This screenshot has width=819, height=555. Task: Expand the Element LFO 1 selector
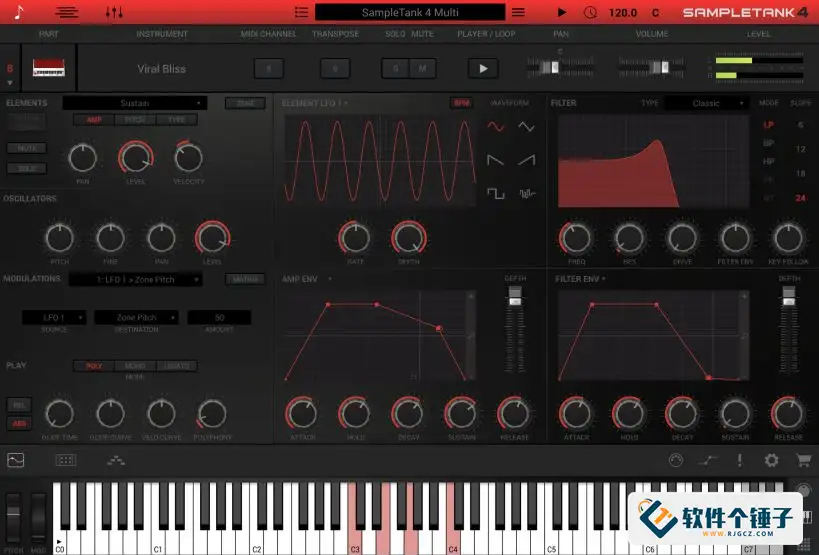pos(315,103)
